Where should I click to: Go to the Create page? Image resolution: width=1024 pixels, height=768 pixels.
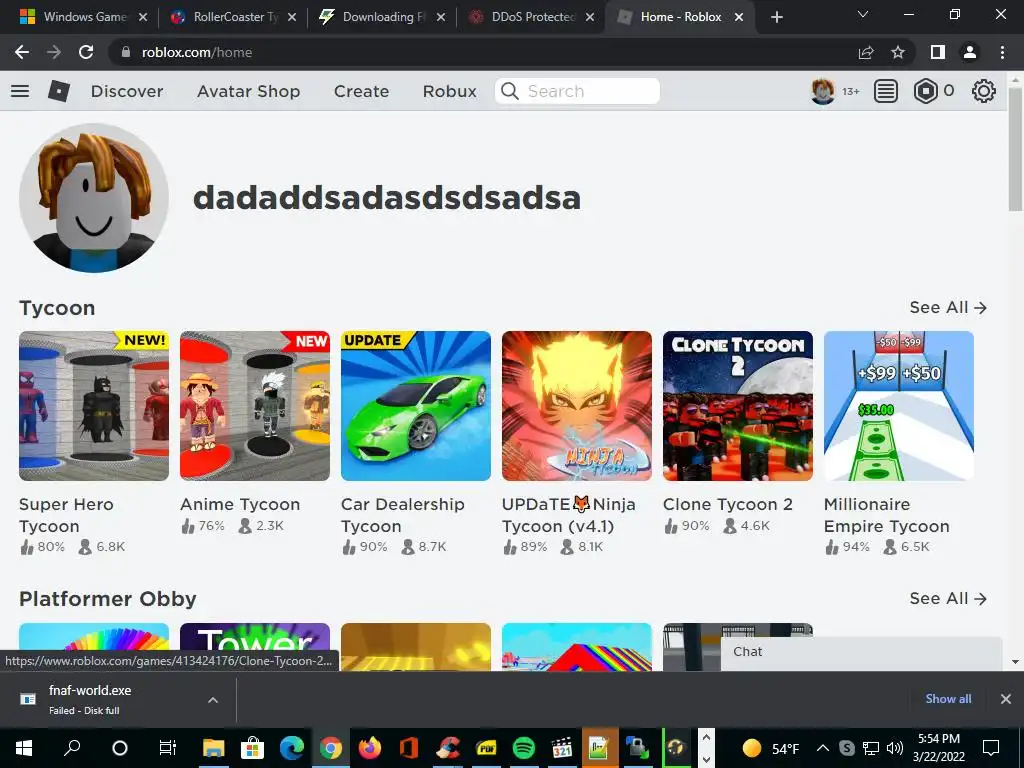click(x=361, y=91)
